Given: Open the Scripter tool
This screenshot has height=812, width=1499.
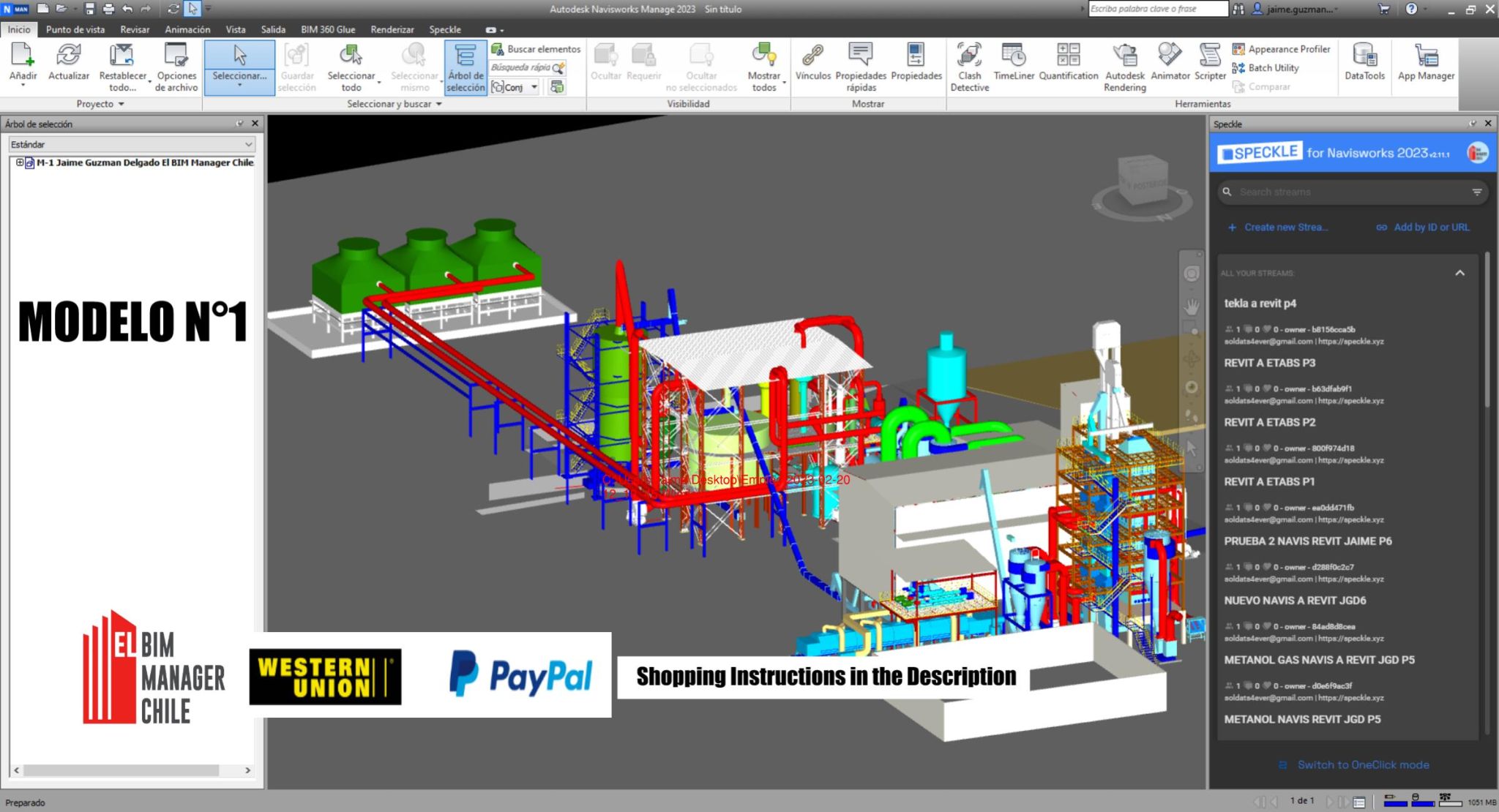Looking at the screenshot, I should (x=1209, y=66).
